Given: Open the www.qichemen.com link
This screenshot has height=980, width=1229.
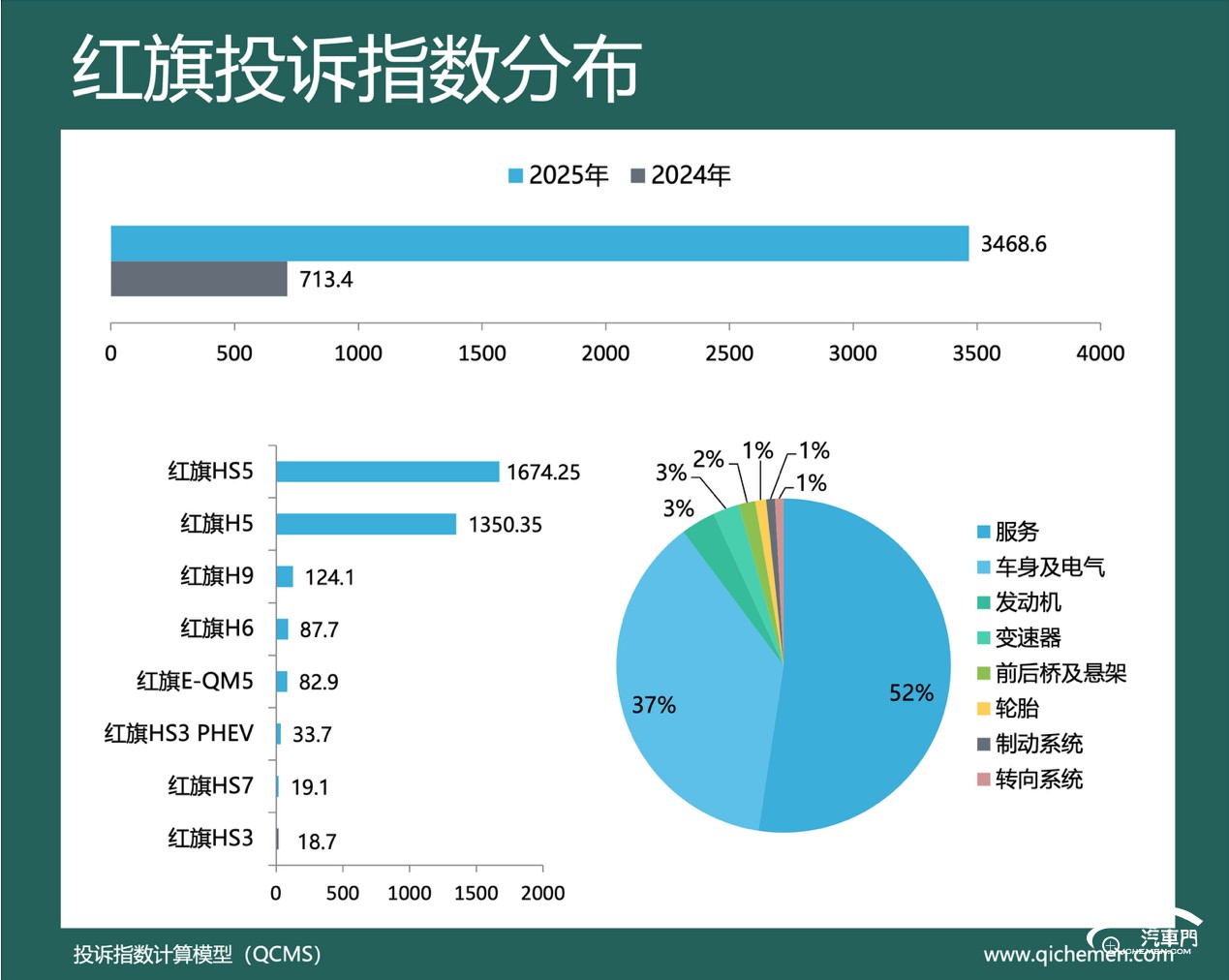Looking at the screenshot, I should (x=1078, y=955).
